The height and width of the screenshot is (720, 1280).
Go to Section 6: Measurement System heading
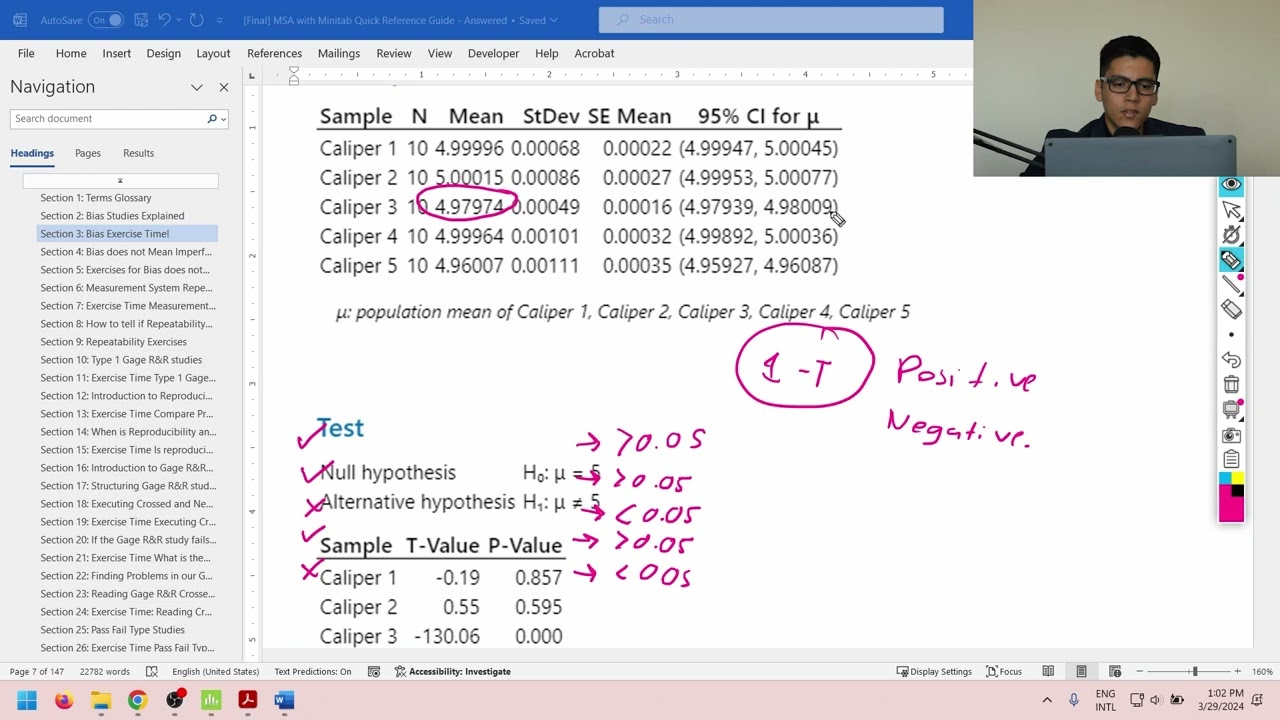click(x=127, y=288)
